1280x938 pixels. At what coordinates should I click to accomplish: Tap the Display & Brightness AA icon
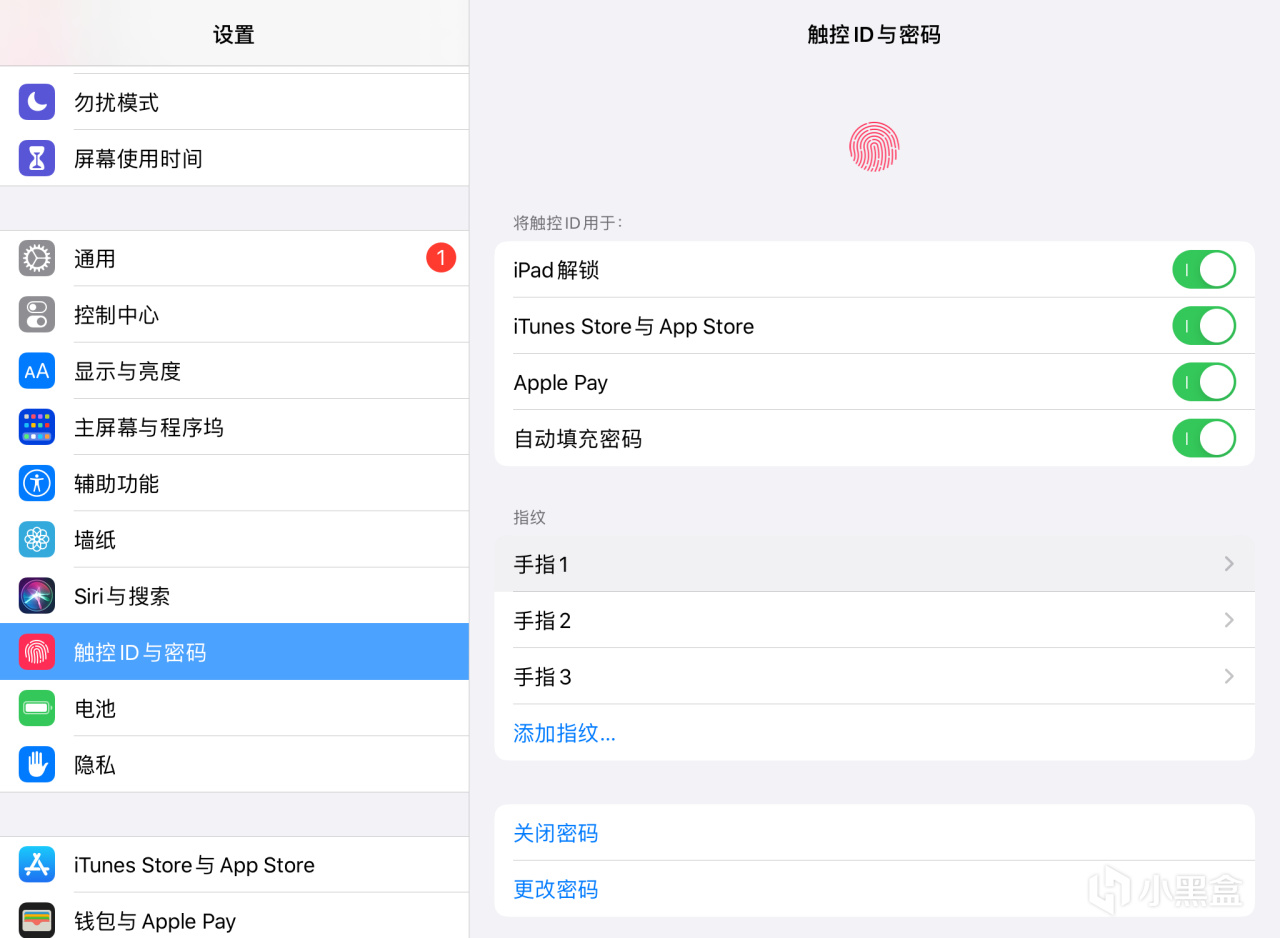pyautogui.click(x=37, y=371)
